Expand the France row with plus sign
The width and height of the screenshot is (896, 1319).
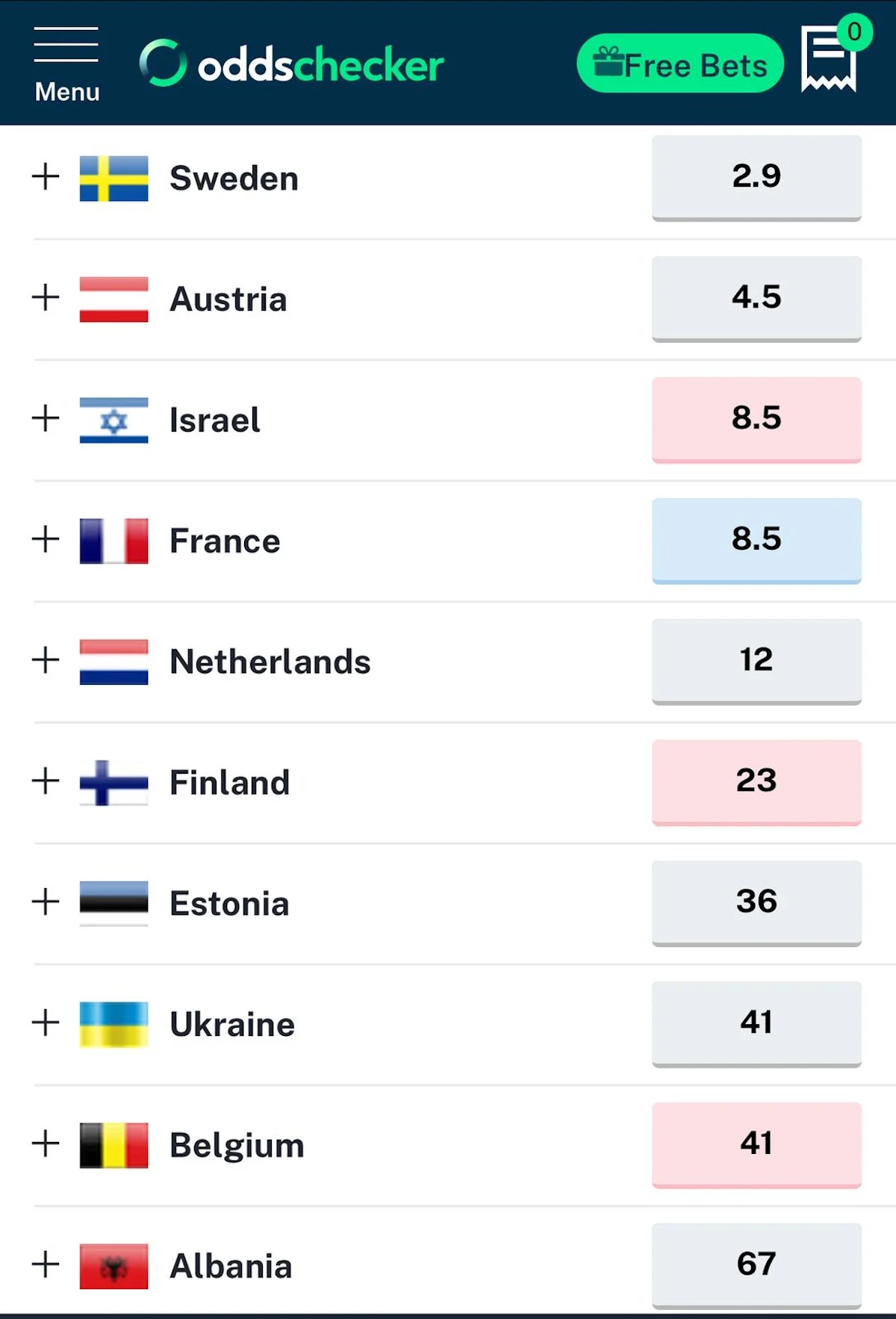[46, 539]
